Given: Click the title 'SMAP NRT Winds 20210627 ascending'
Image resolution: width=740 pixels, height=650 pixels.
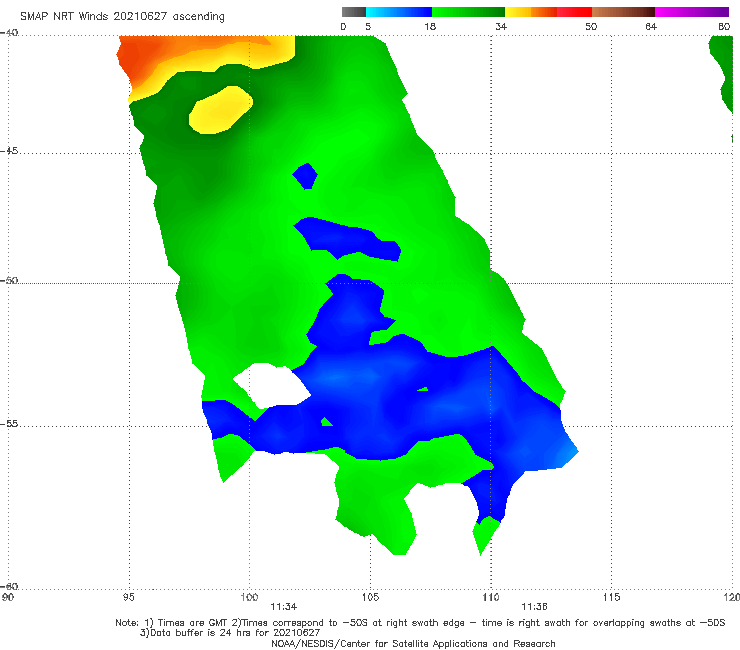Looking at the screenshot, I should click(x=122, y=16).
